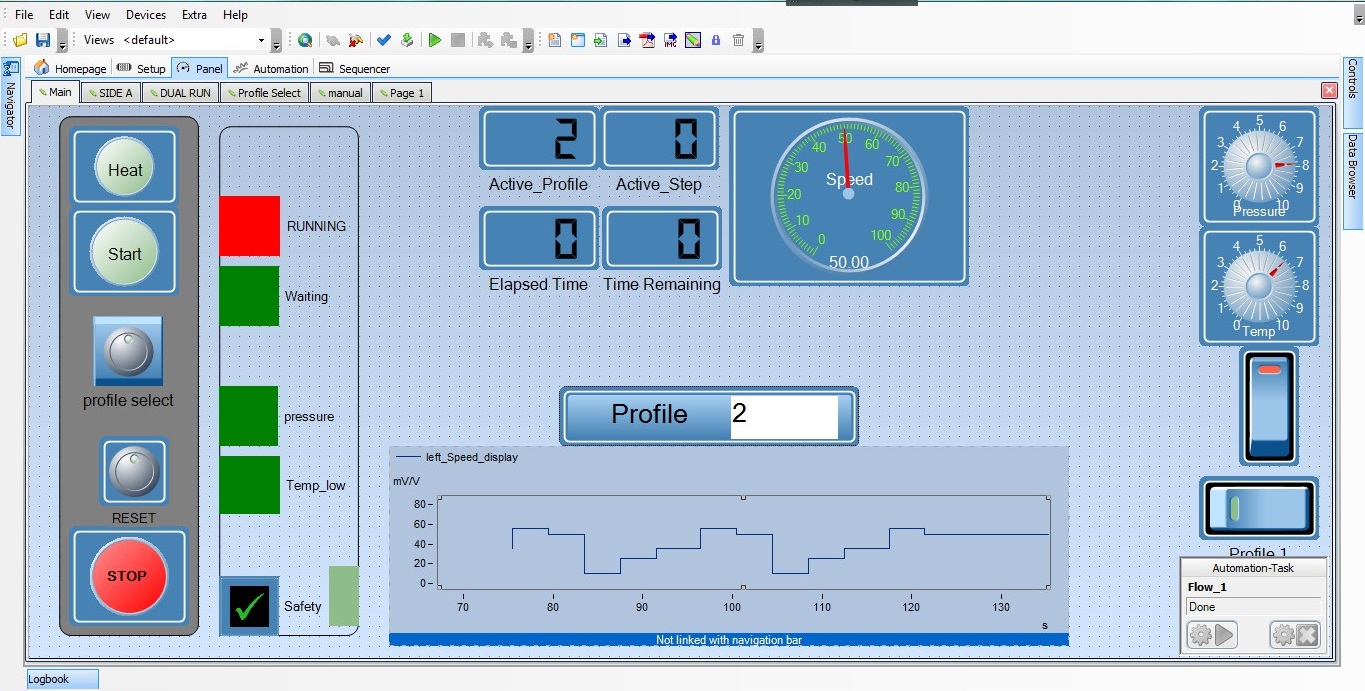Click the globe search toolbar icon
Image resolution: width=1365 pixels, height=691 pixels.
pyautogui.click(x=305, y=40)
